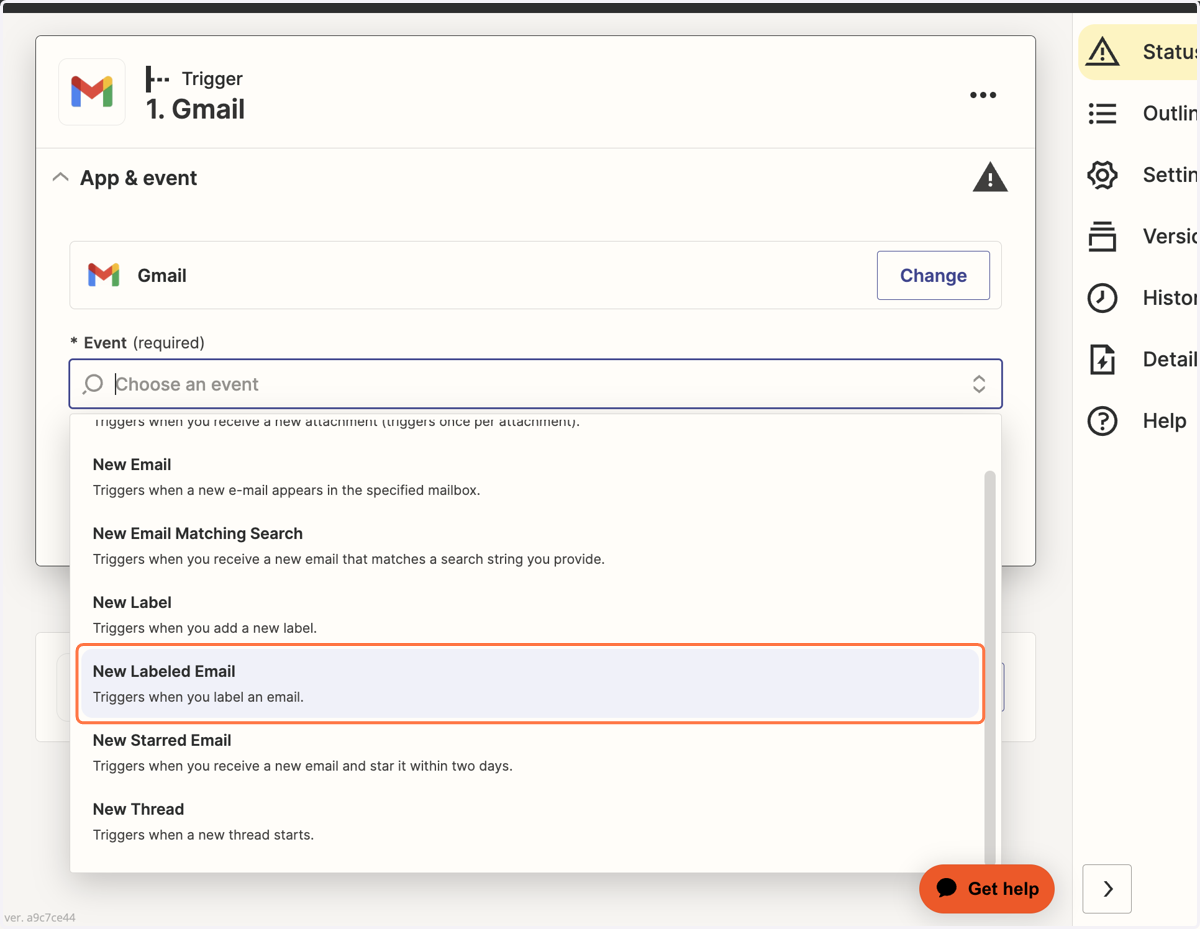Open the Outline list icon in sidebar
Viewport: 1200px width, 929px height.
click(x=1103, y=113)
